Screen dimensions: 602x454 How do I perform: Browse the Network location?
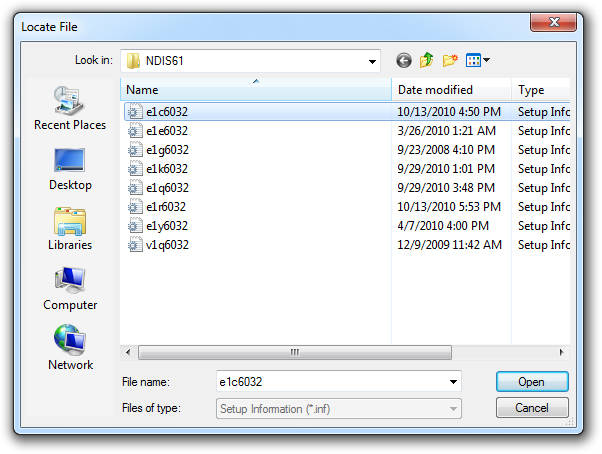click(70, 348)
